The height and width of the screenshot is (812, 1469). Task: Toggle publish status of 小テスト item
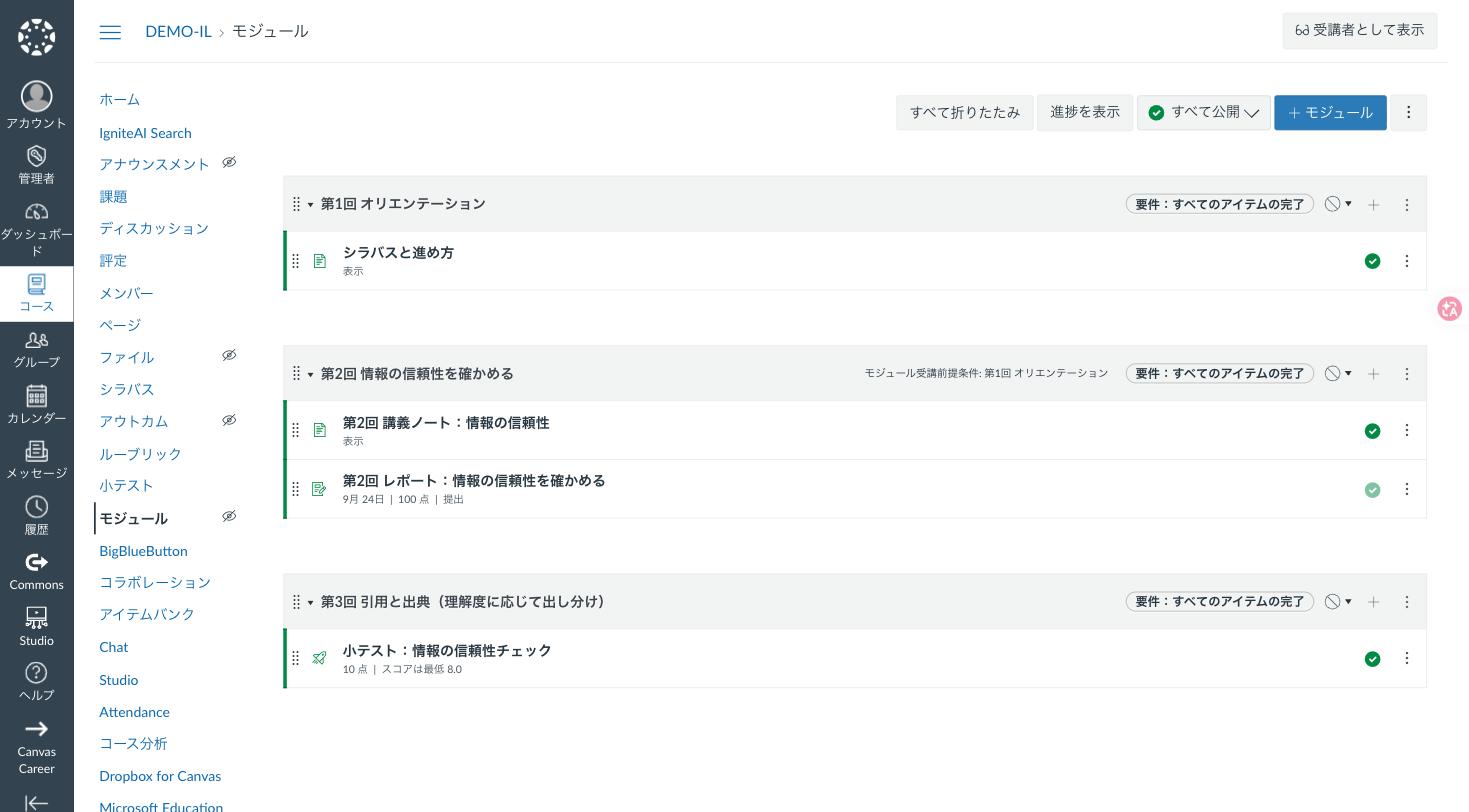(1373, 659)
